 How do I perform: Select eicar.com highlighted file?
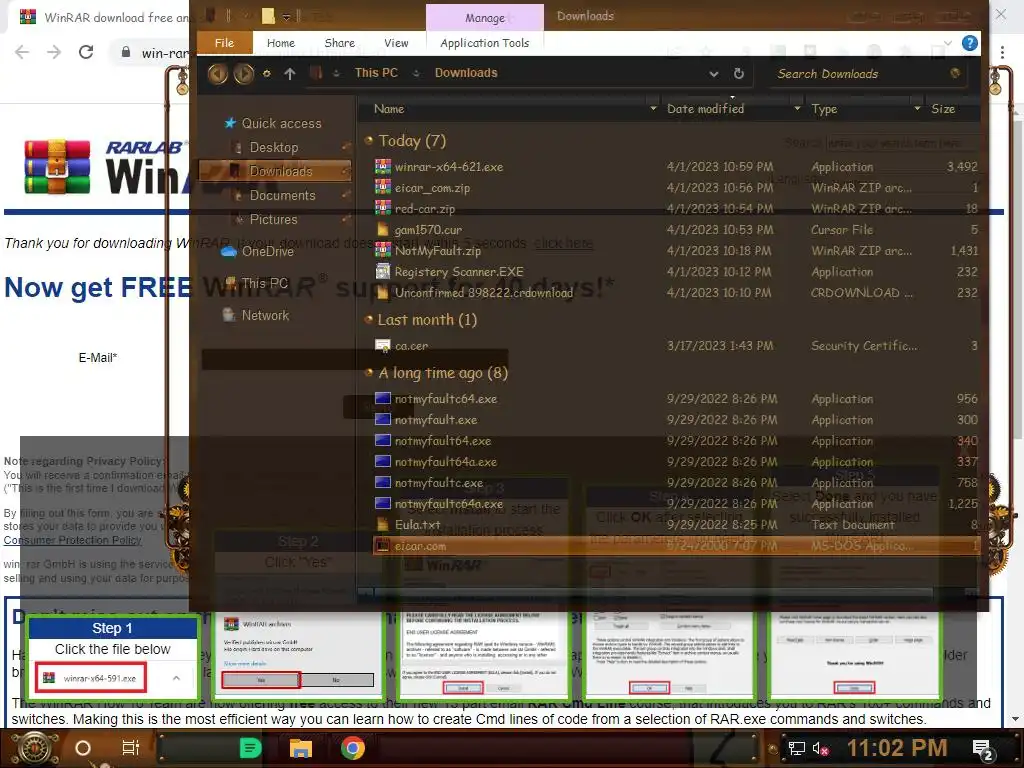pyautogui.click(x=676, y=545)
